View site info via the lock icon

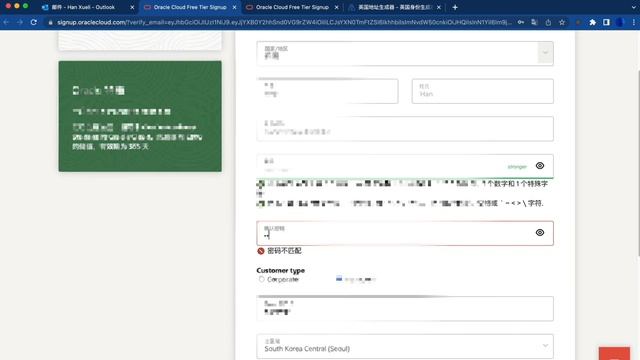point(51,22)
